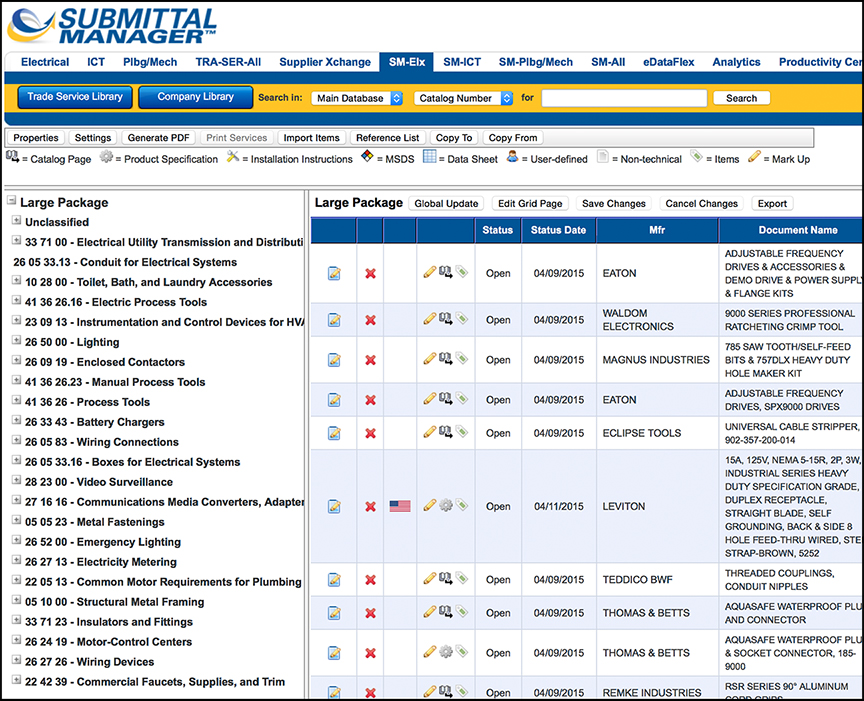This screenshot has height=701, width=864.
Task: Click the Trade Service Library button
Action: [x=75, y=97]
